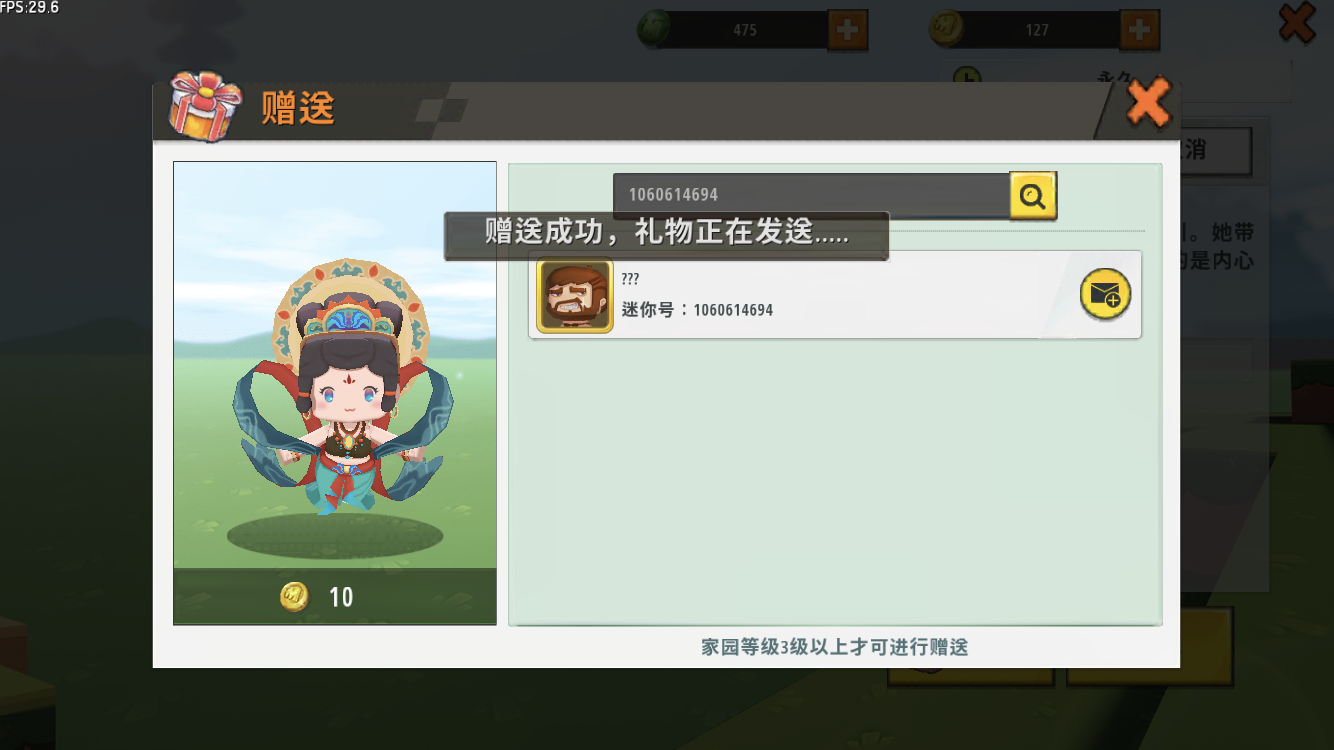1334x750 pixels.
Task: Add more beans with plus beside 475
Action: (x=847, y=30)
